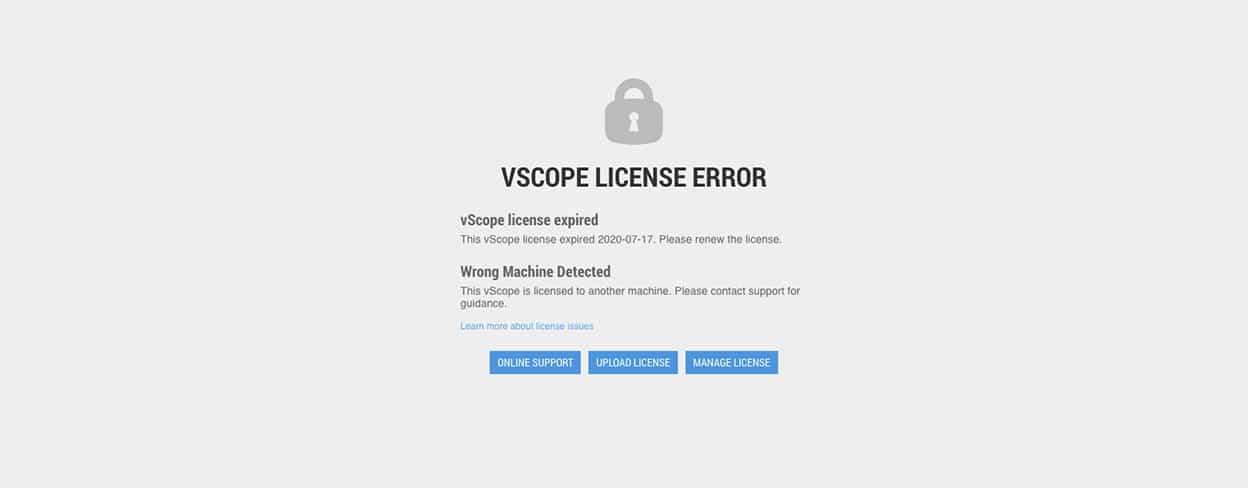The height and width of the screenshot is (488, 1248).
Task: Open Online Support
Action: coord(535,362)
